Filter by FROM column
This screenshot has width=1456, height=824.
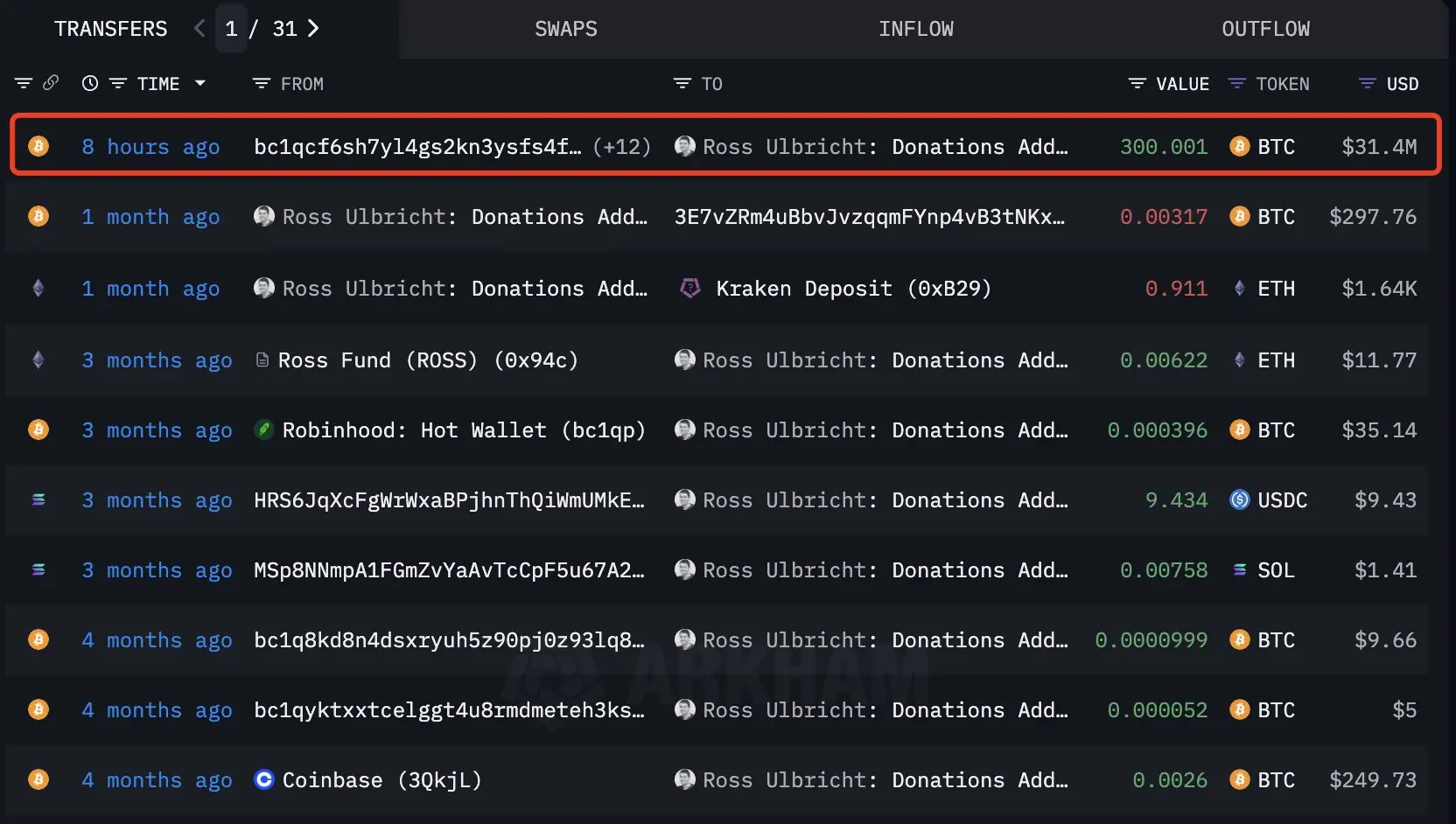point(261,83)
